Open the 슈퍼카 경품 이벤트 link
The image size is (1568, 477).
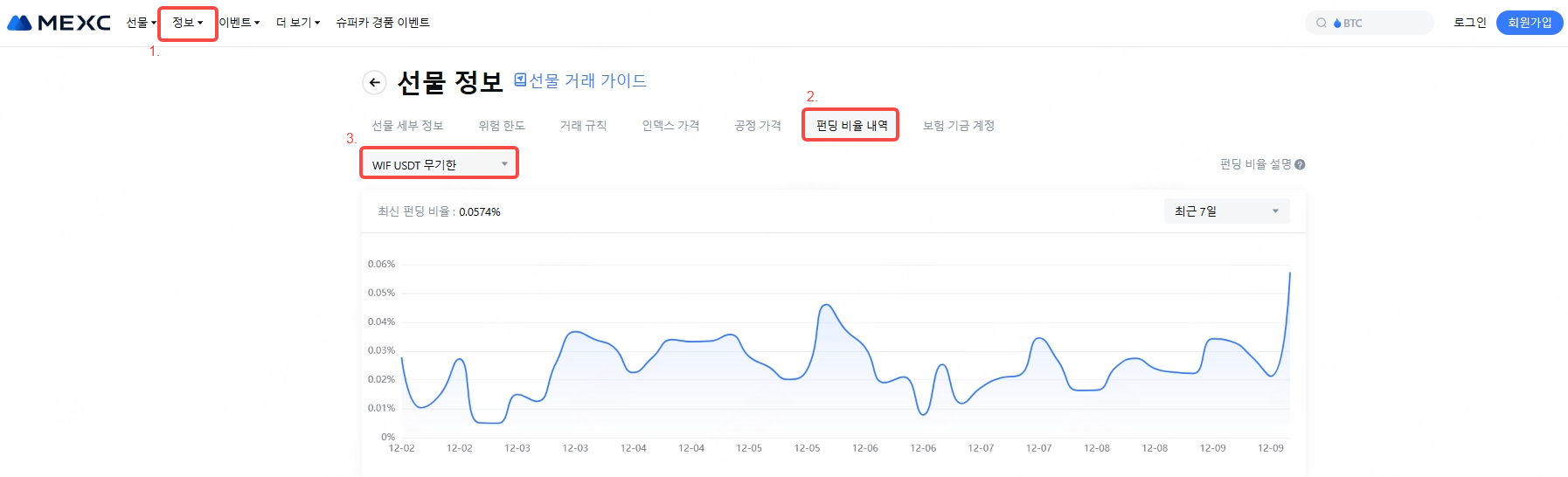(x=383, y=23)
